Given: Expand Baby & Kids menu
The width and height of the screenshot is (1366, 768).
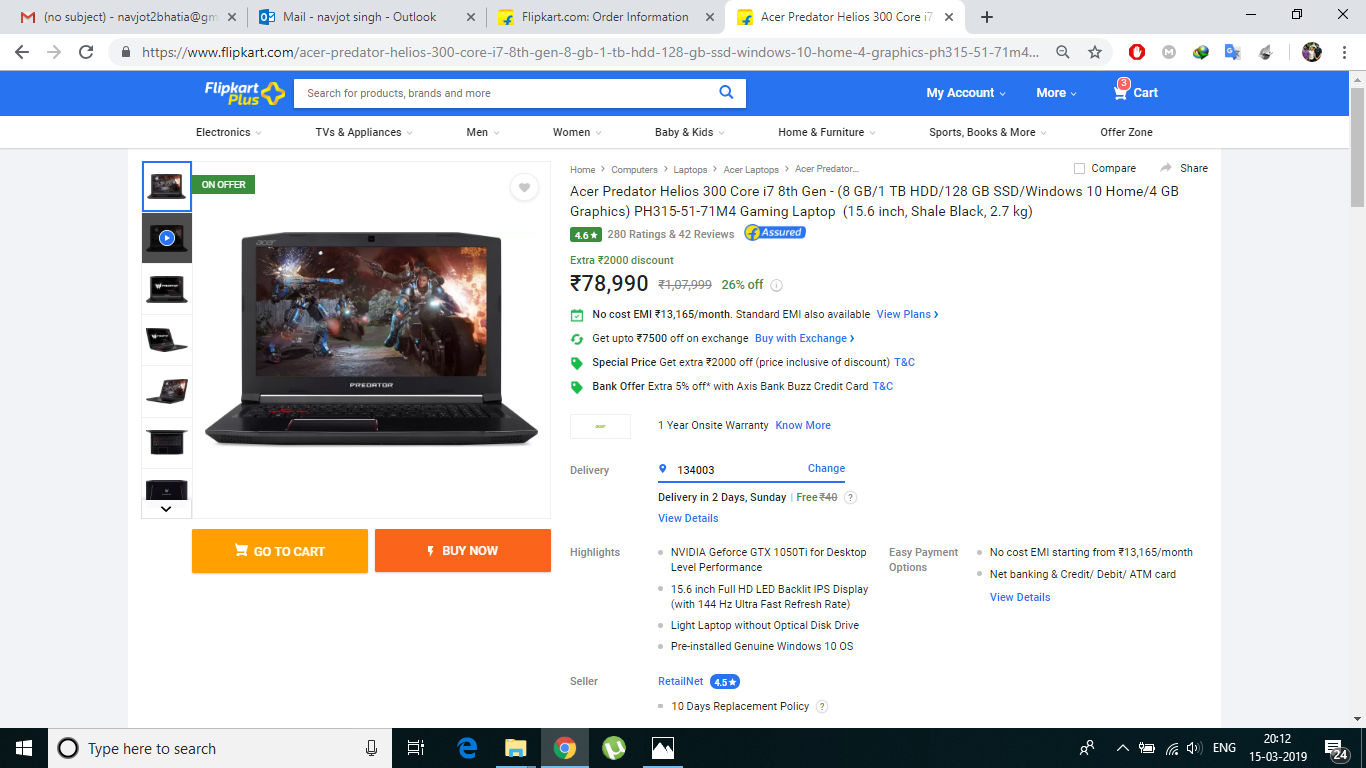Looking at the screenshot, I should [x=690, y=132].
